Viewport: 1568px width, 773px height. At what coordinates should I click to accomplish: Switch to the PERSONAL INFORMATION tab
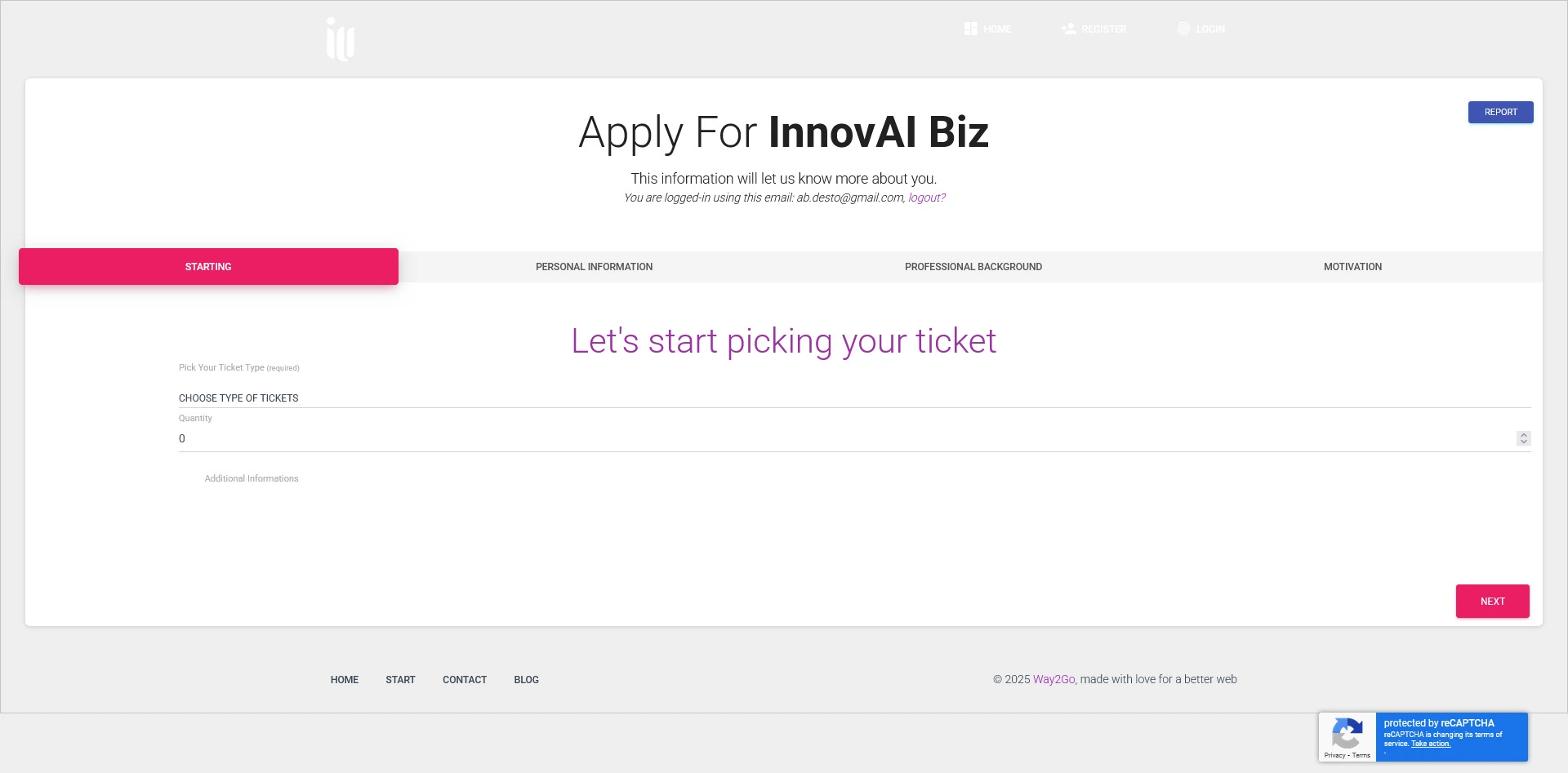(594, 266)
